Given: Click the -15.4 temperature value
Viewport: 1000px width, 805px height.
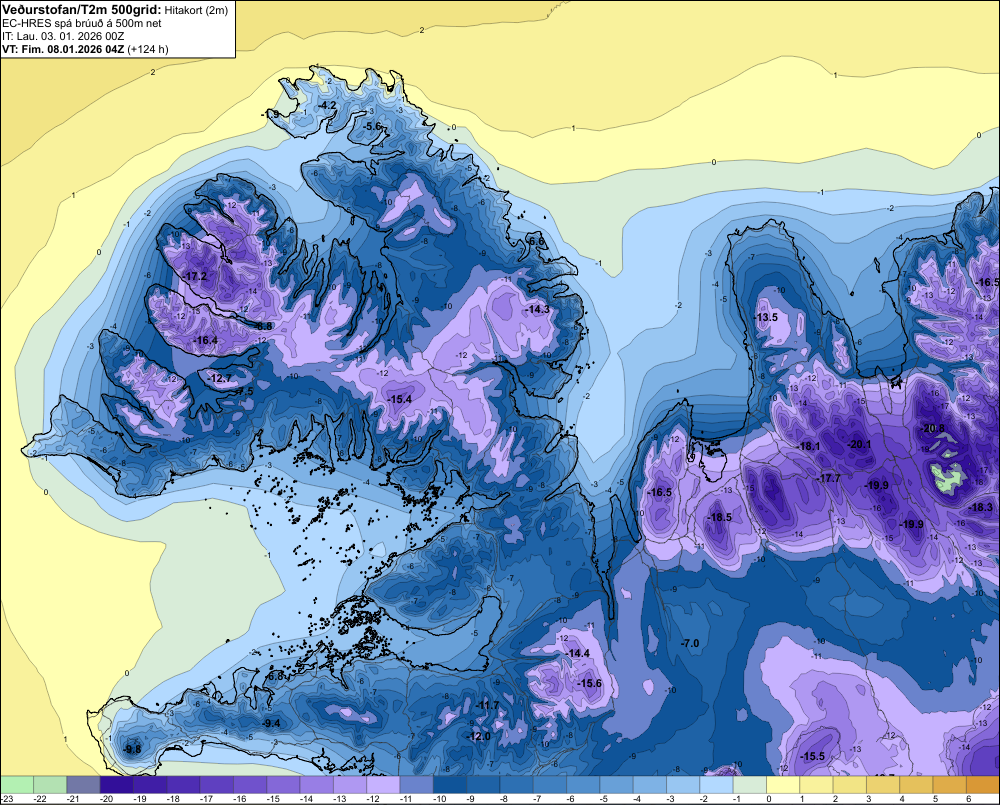Looking at the screenshot, I should click(x=400, y=399).
